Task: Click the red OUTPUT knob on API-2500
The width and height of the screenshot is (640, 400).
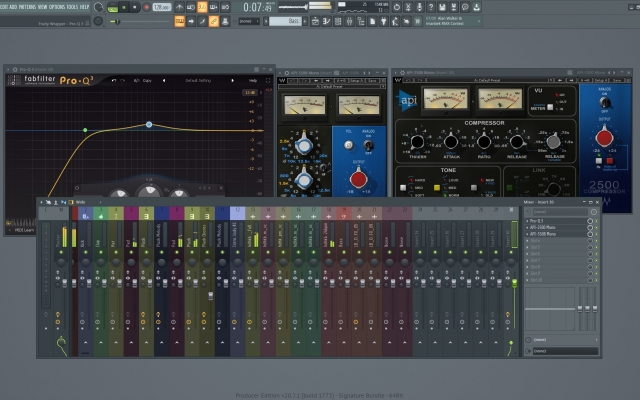Action: tap(604, 137)
